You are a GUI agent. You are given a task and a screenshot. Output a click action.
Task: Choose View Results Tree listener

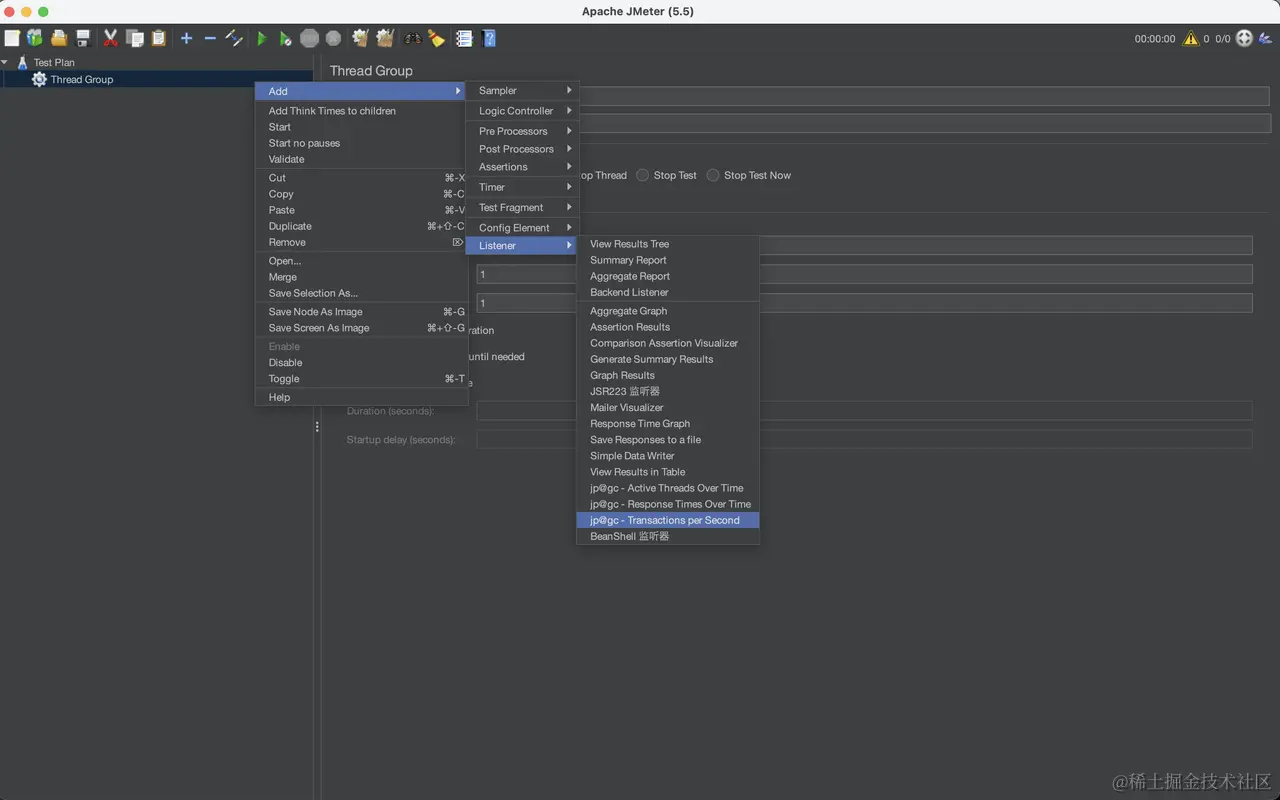pyautogui.click(x=668, y=244)
